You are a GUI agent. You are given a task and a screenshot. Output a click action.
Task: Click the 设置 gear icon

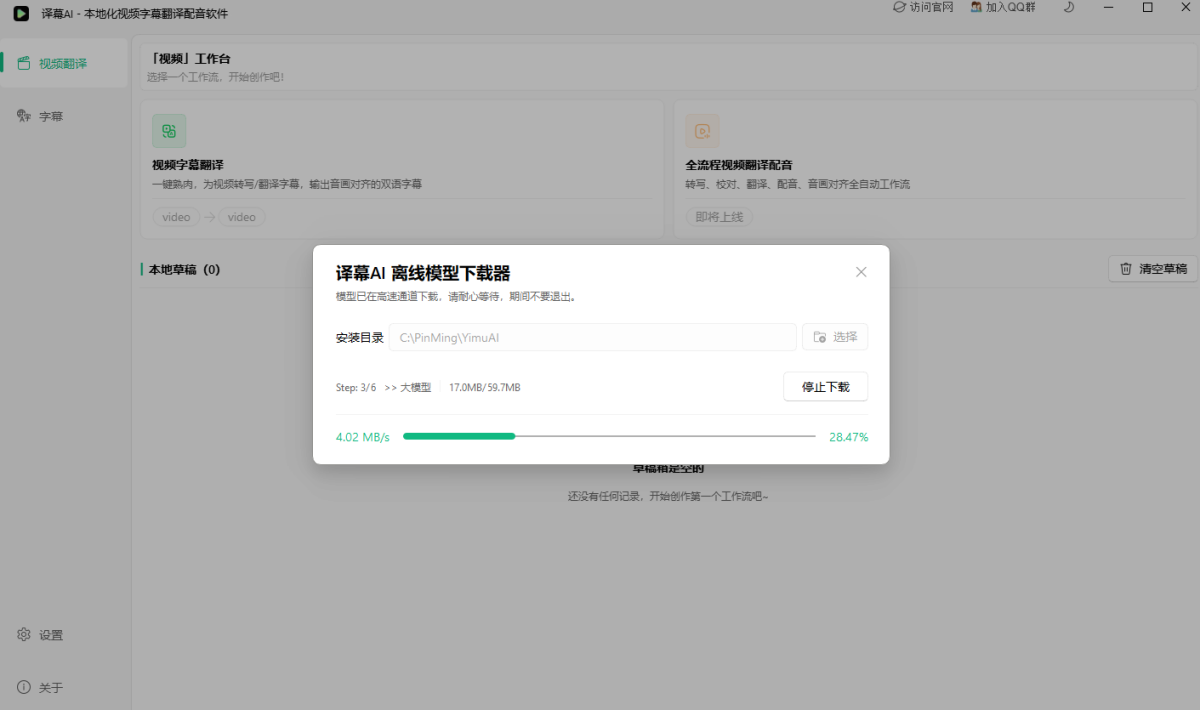coord(24,635)
